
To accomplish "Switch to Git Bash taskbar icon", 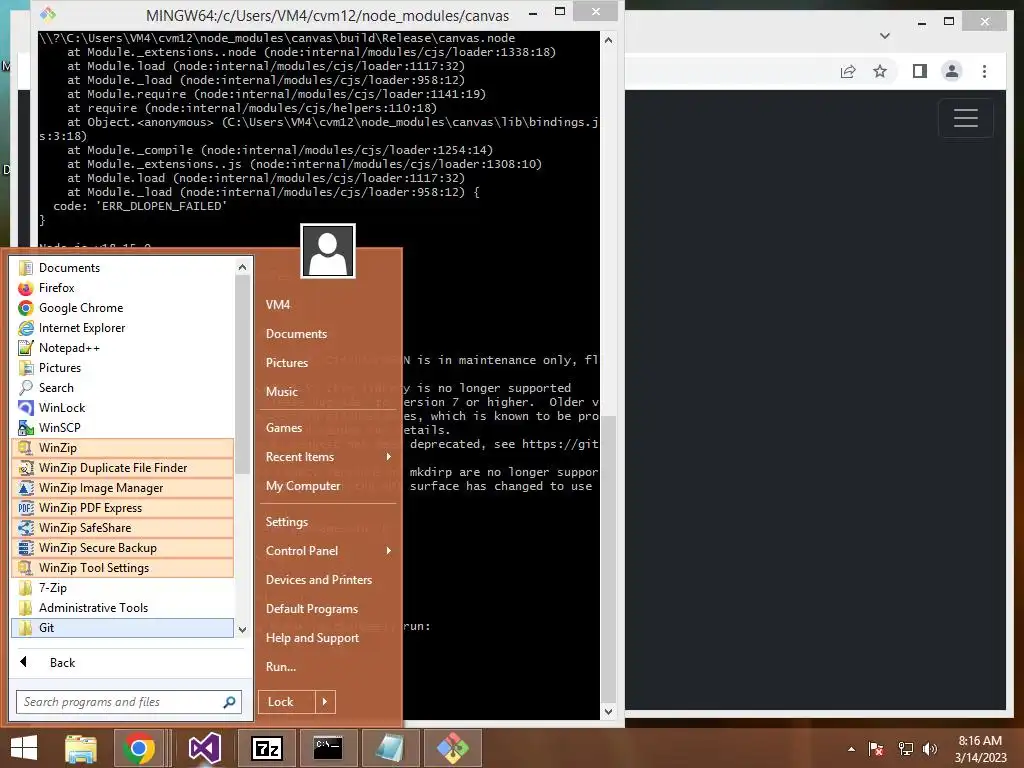I will (453, 748).
